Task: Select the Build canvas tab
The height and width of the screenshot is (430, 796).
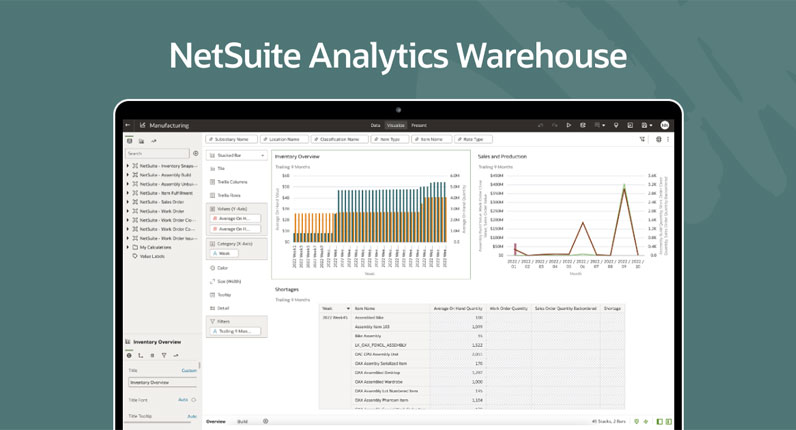Action: (242, 421)
